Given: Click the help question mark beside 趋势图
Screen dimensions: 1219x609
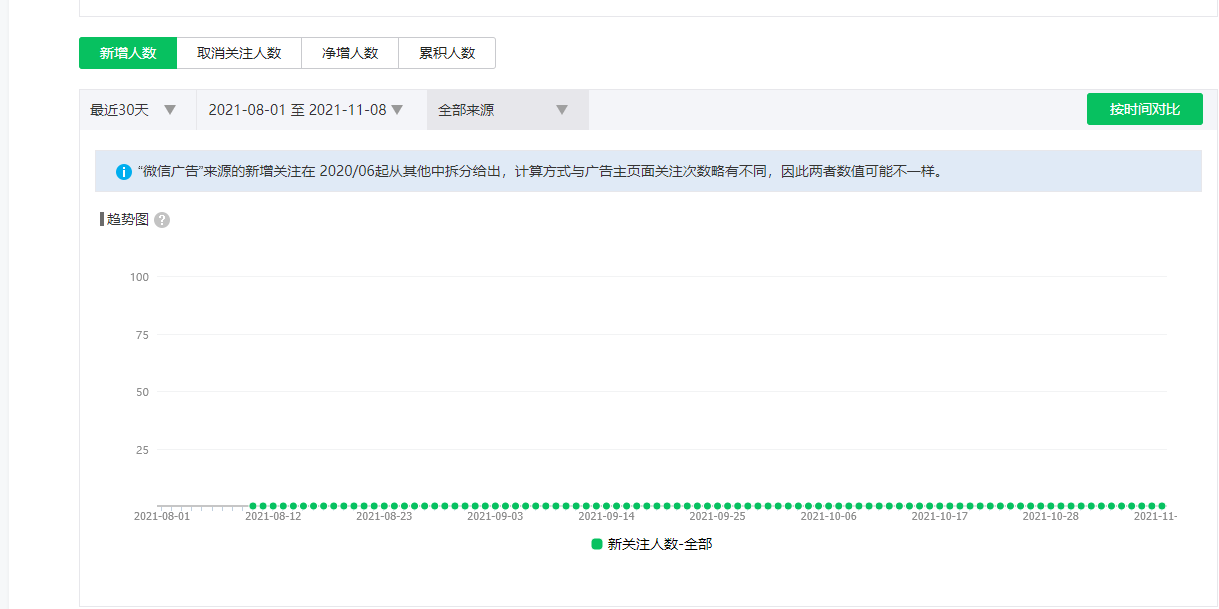Looking at the screenshot, I should [162, 220].
